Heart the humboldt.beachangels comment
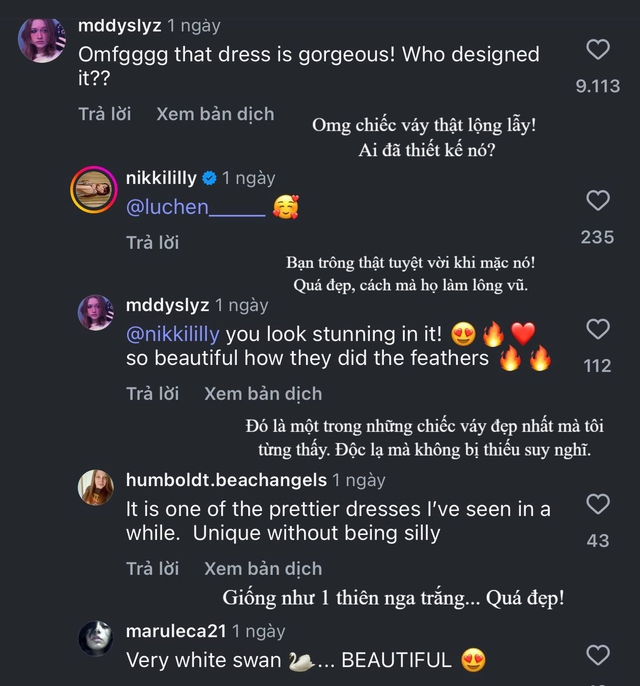Image resolution: width=640 pixels, height=686 pixels. tap(598, 503)
